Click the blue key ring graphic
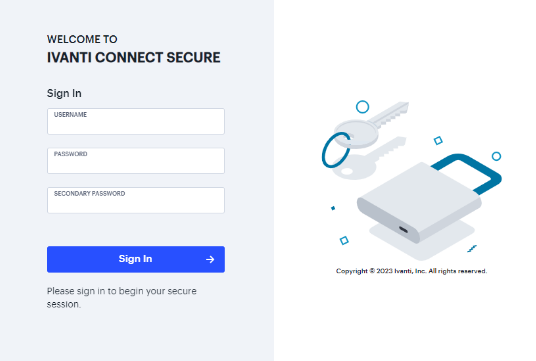The image size is (536, 361). tap(336, 150)
